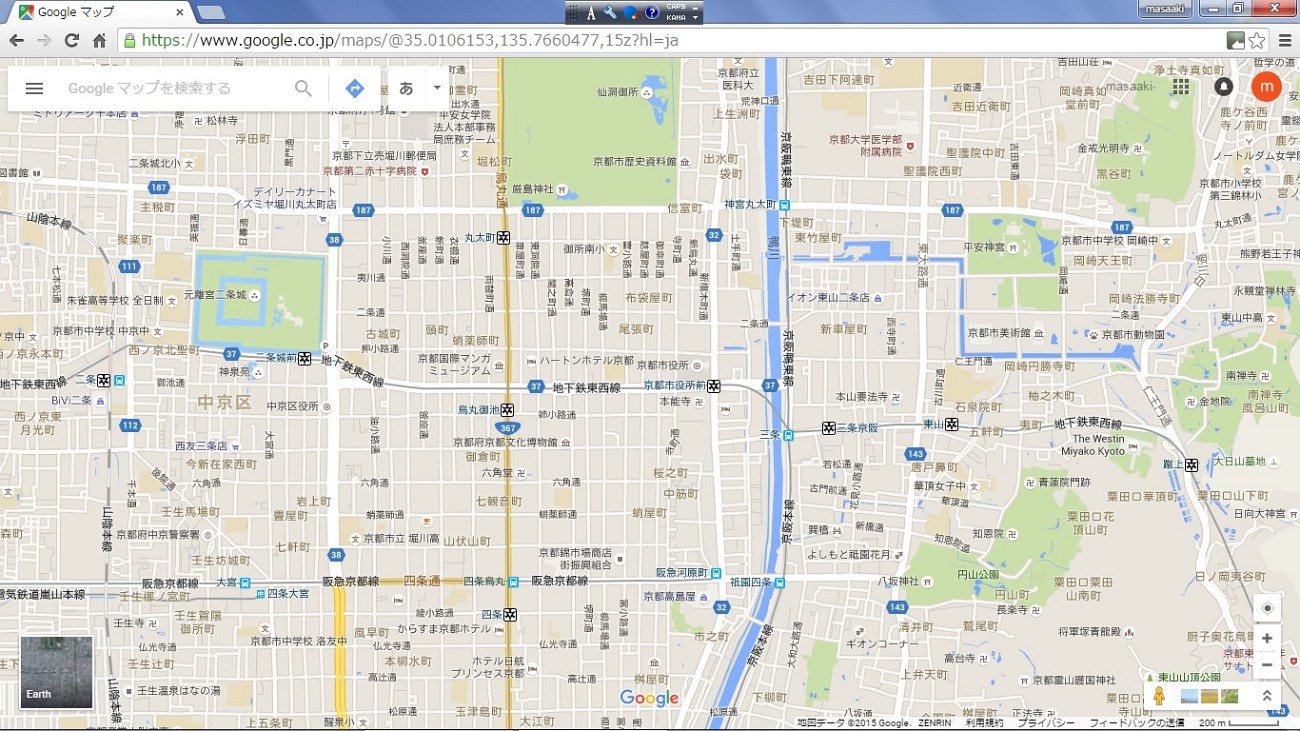Image resolution: width=1300 pixels, height=731 pixels.
Task: Click the 中京区 ward label
Action: [223, 402]
